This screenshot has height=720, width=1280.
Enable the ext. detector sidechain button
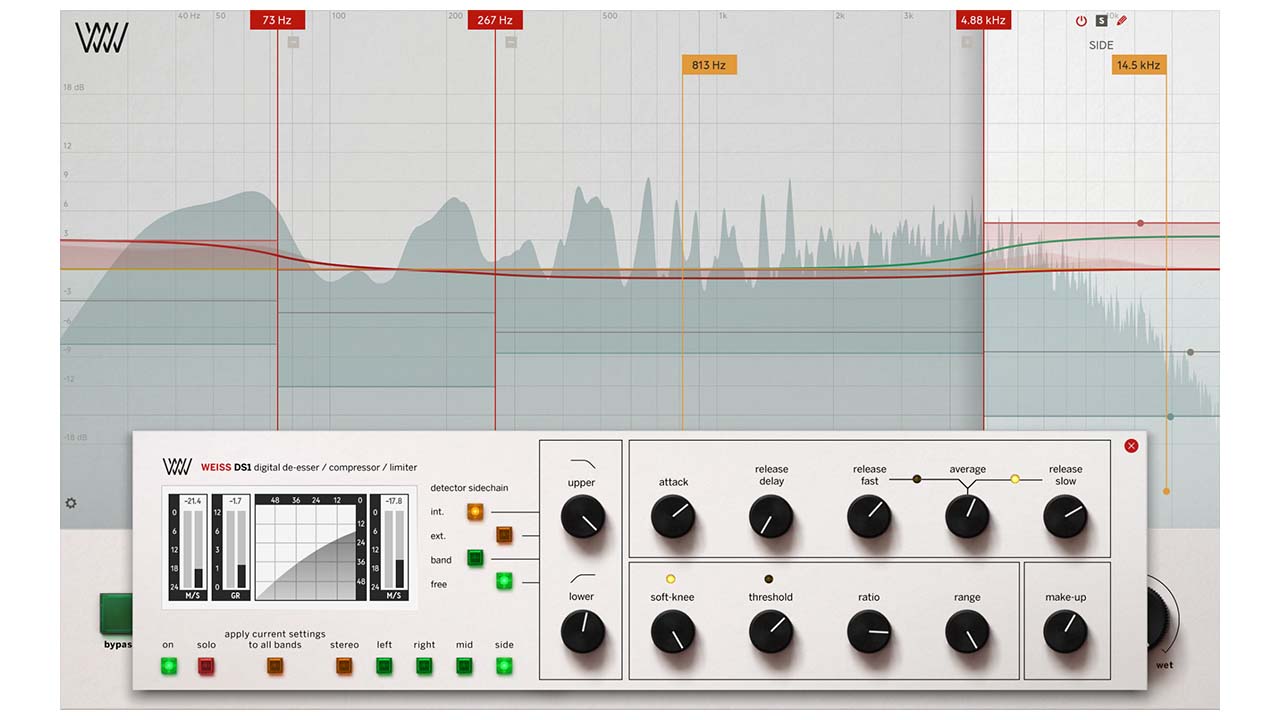click(x=504, y=535)
